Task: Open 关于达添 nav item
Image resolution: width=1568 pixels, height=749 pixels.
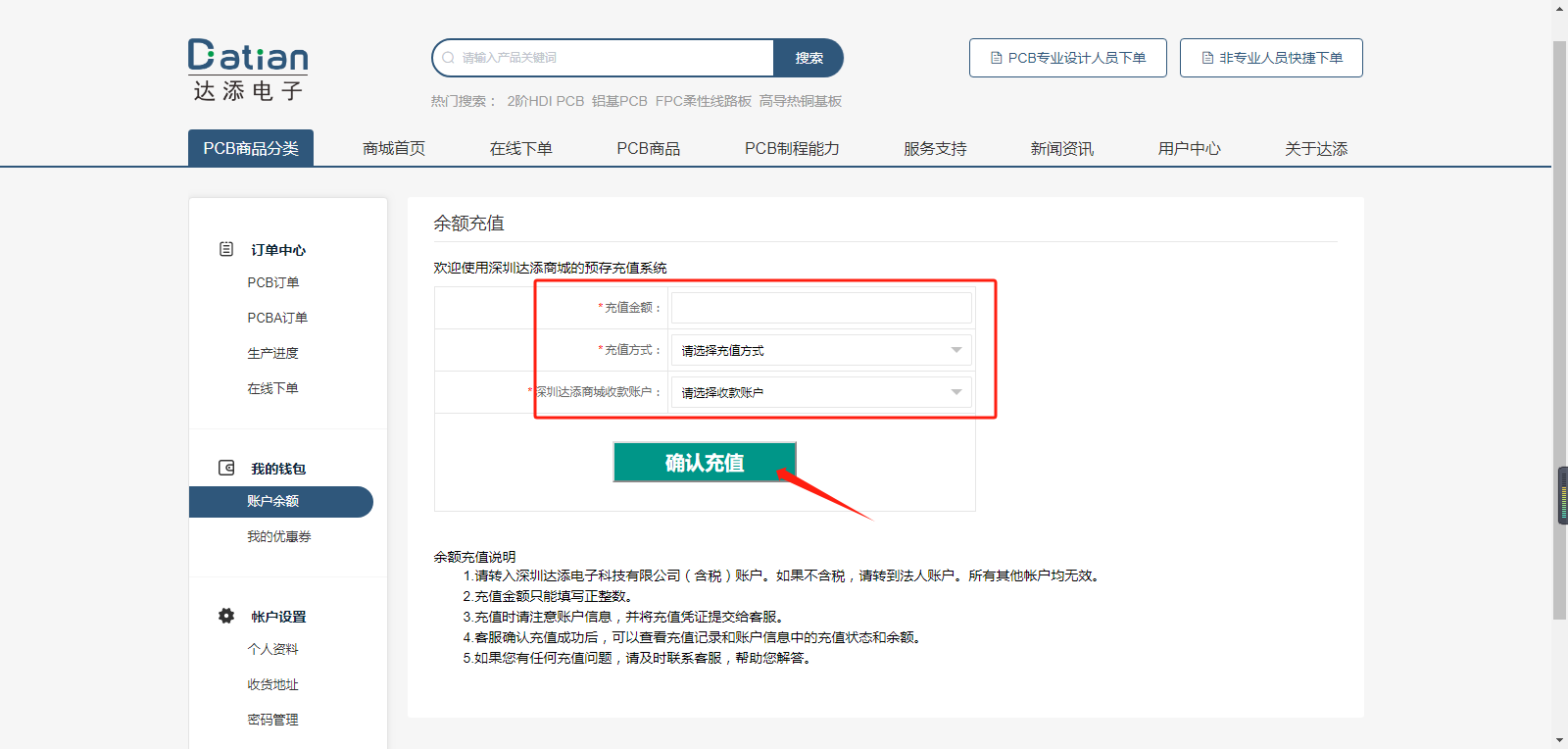Action: click(x=1316, y=148)
